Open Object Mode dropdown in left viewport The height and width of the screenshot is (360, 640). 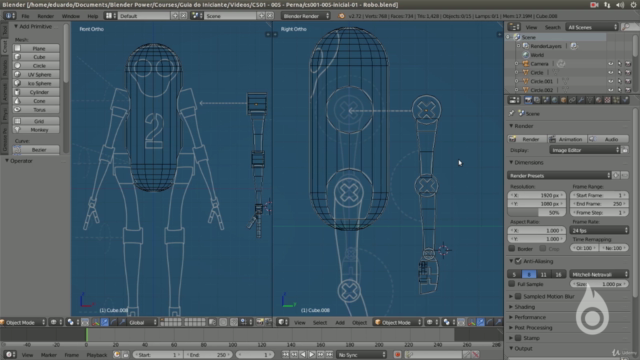click(x=23, y=322)
